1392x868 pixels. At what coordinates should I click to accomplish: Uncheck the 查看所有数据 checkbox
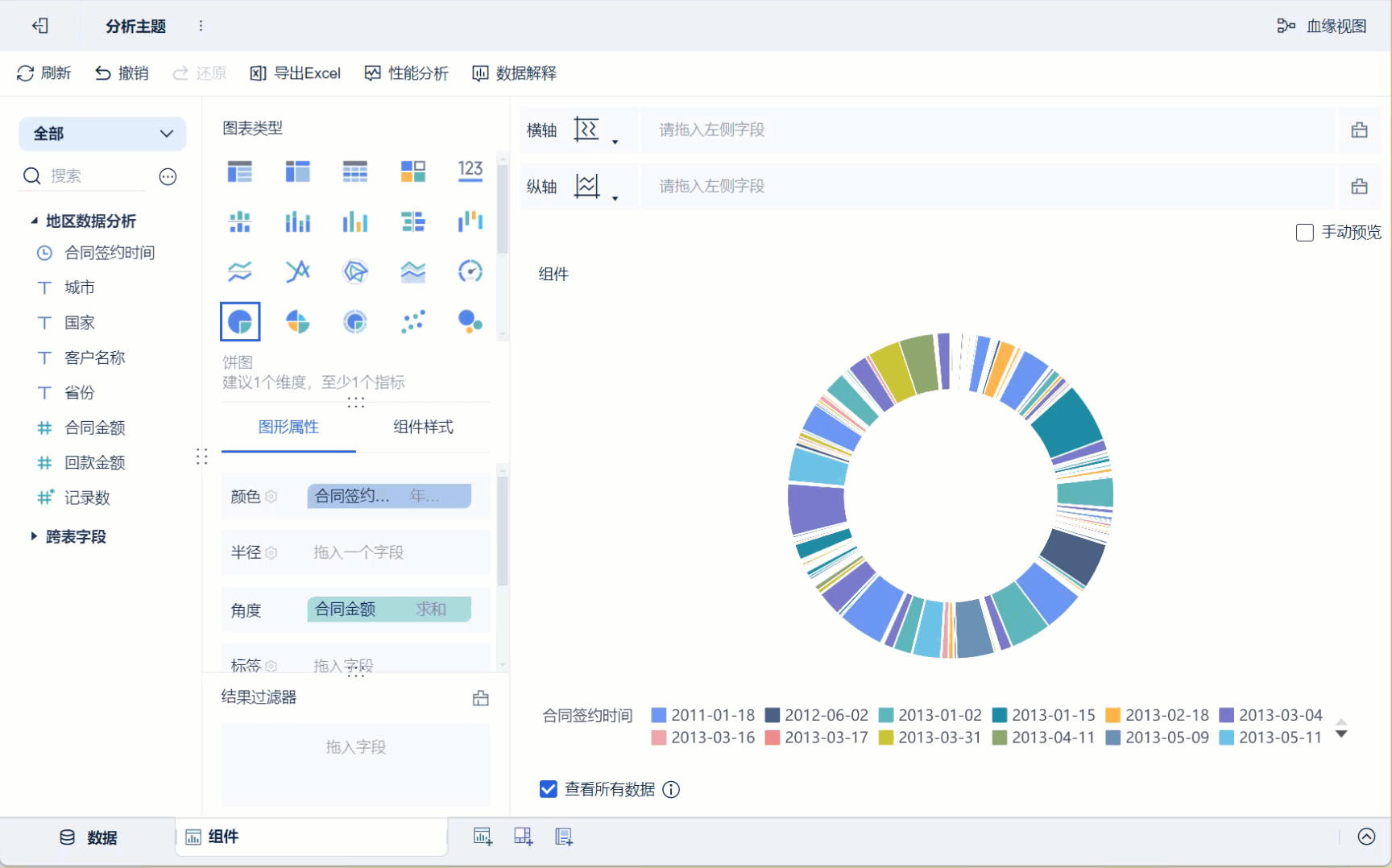549,789
